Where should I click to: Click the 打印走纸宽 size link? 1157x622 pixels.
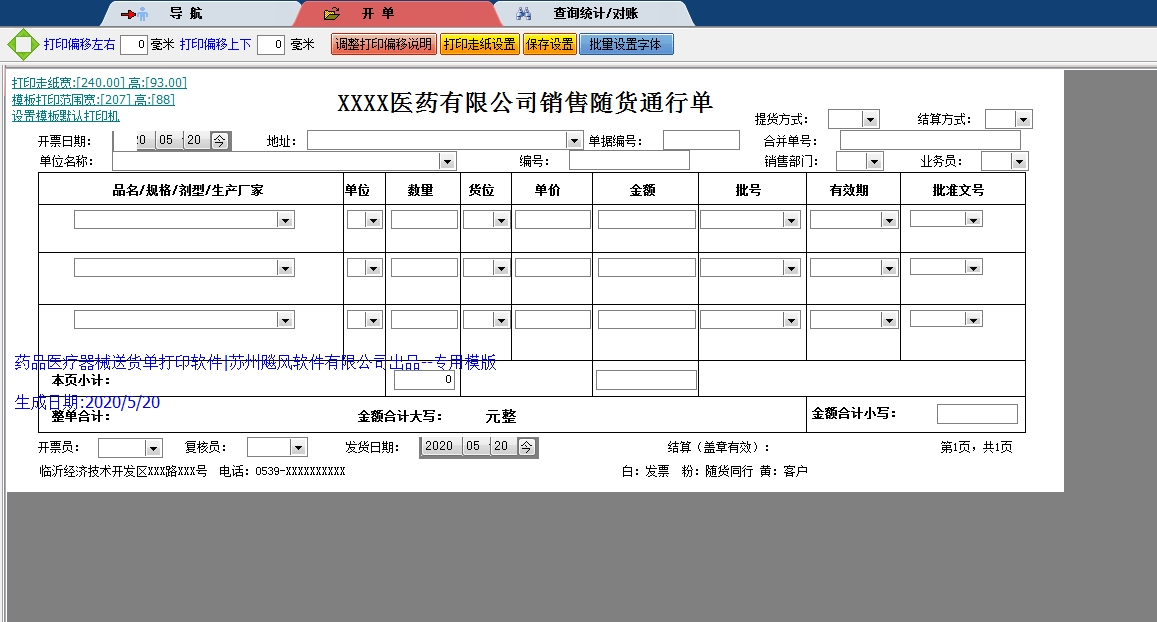tap(98, 83)
